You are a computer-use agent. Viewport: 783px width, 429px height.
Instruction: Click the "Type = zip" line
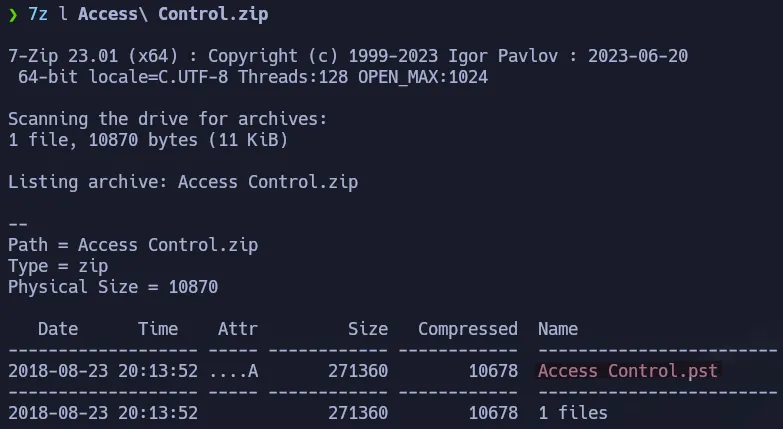[57, 266]
